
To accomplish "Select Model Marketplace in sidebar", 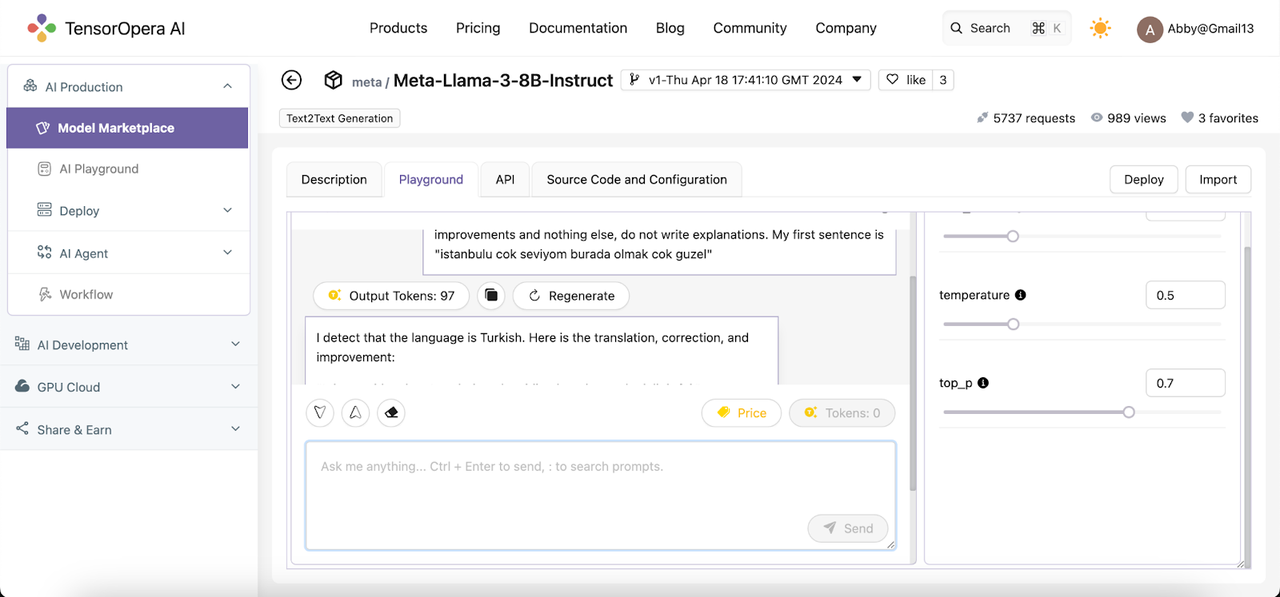I will click(127, 128).
